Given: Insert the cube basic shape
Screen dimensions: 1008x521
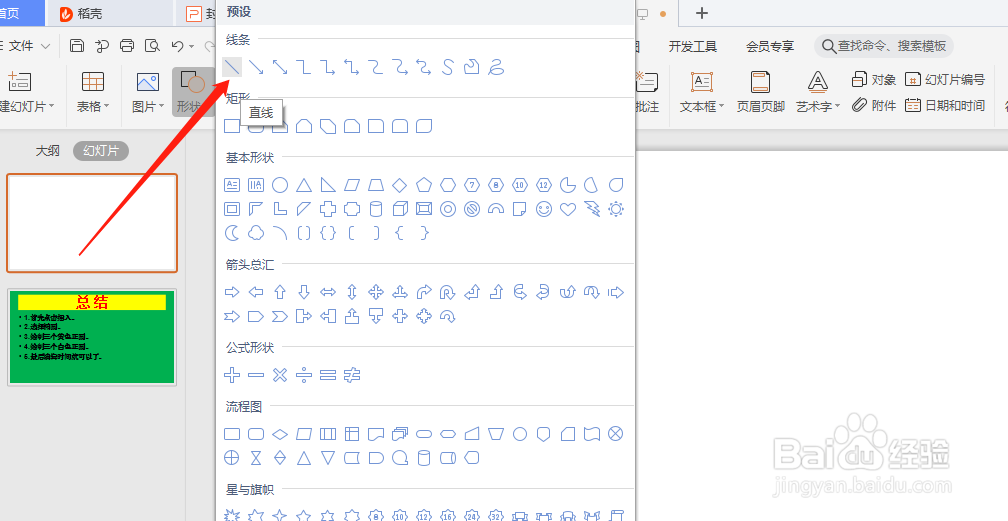Looking at the screenshot, I should point(400,209).
